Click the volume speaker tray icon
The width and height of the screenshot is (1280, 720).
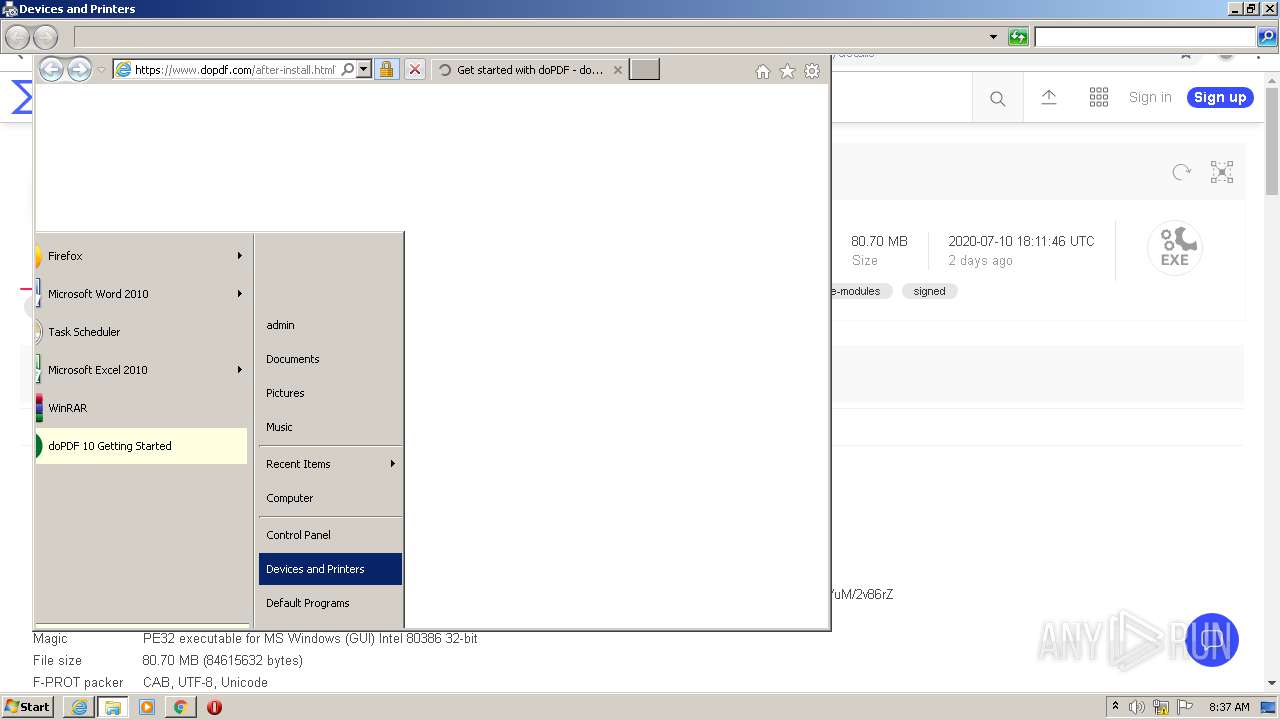coord(1137,707)
